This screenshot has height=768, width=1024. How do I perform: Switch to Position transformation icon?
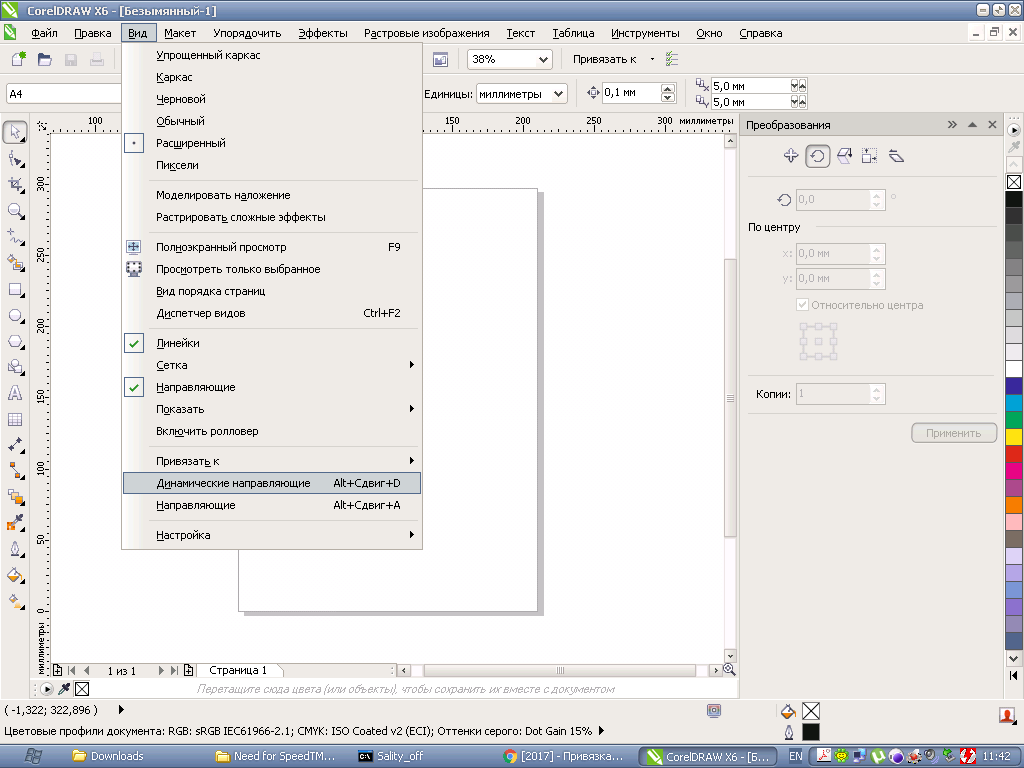(791, 155)
